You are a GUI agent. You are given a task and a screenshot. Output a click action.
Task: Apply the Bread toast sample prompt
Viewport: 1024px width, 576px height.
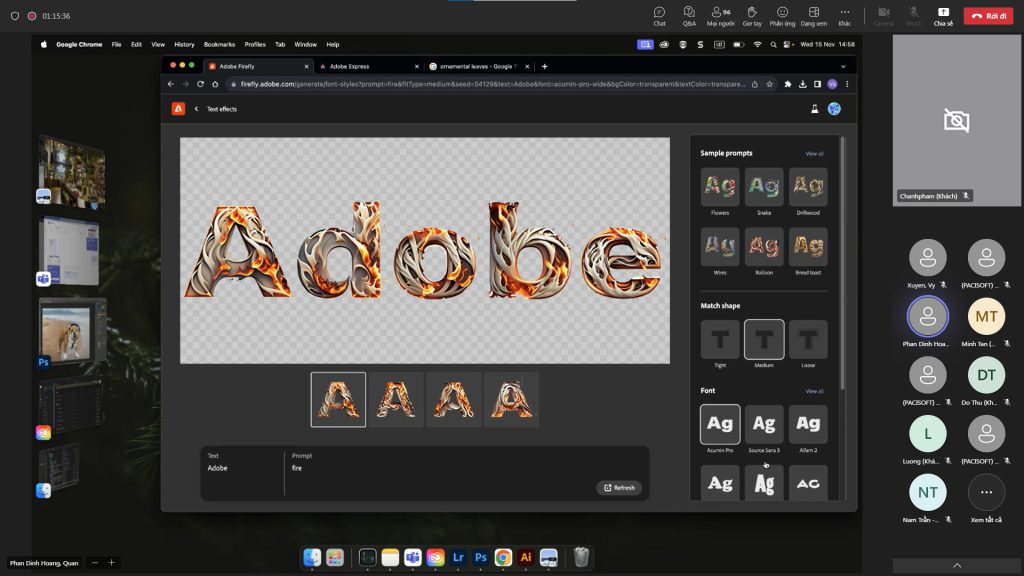click(x=808, y=247)
